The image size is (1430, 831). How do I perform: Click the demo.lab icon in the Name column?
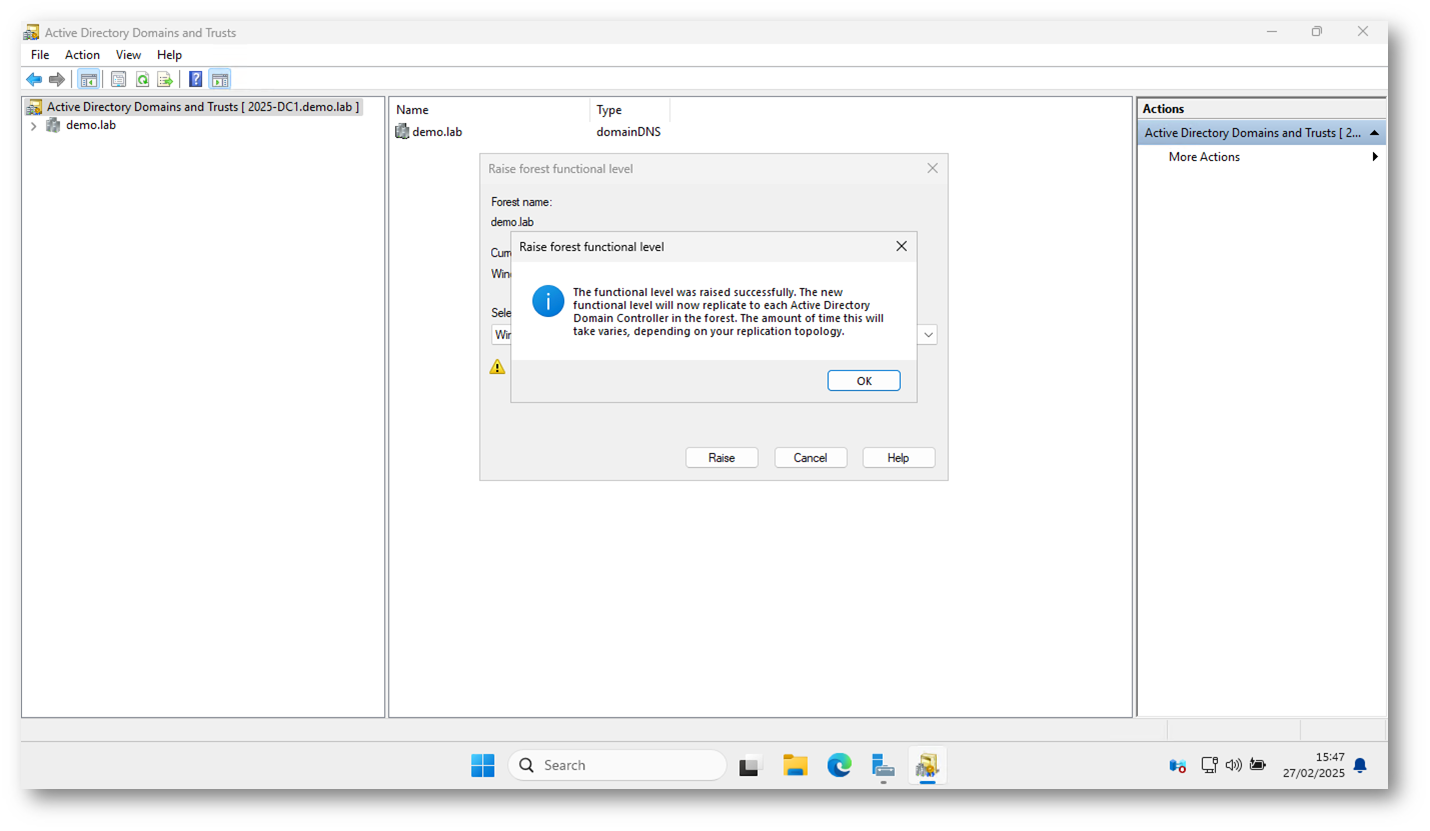coord(402,131)
